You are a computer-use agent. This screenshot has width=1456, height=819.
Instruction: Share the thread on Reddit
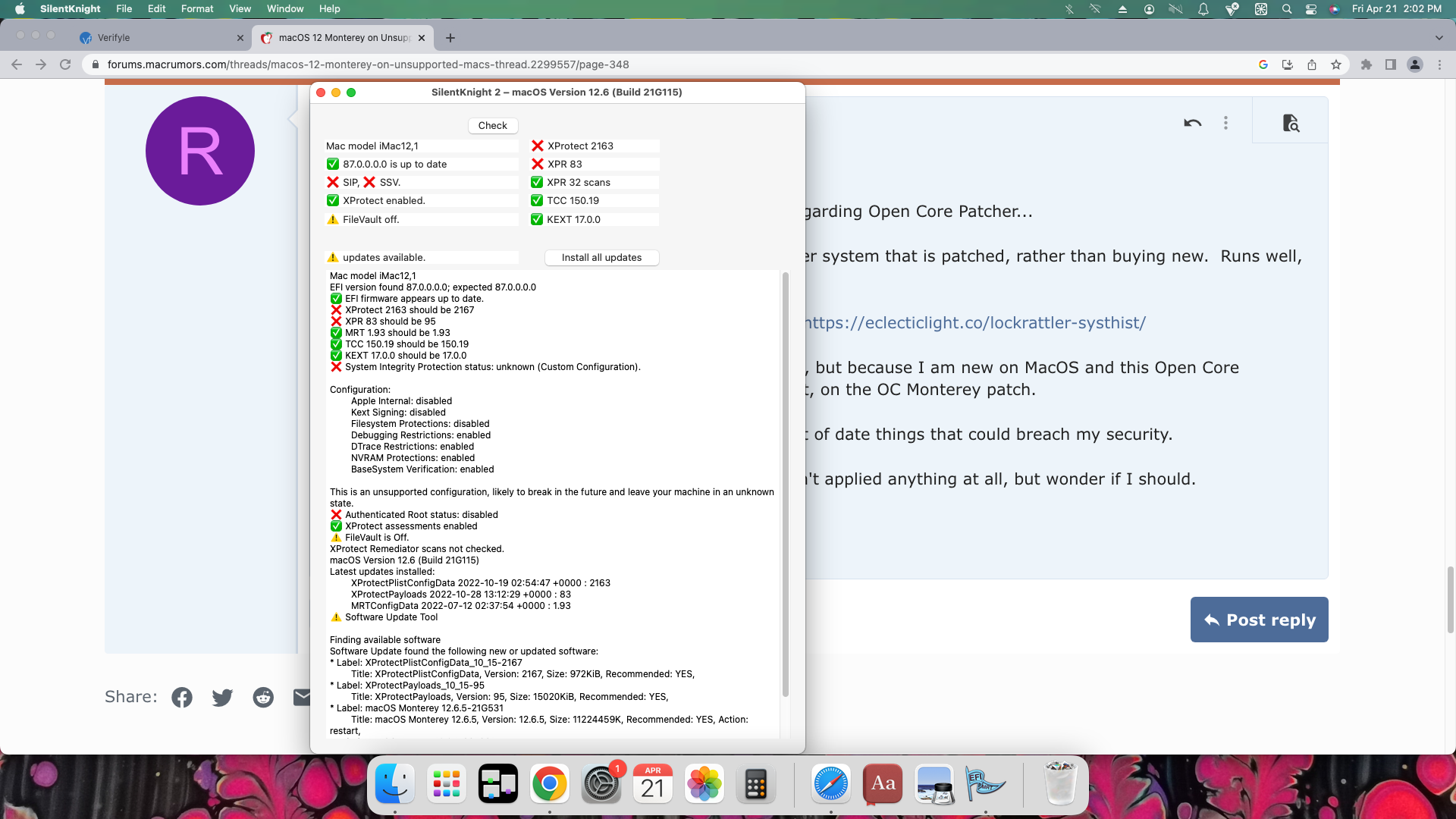[263, 697]
